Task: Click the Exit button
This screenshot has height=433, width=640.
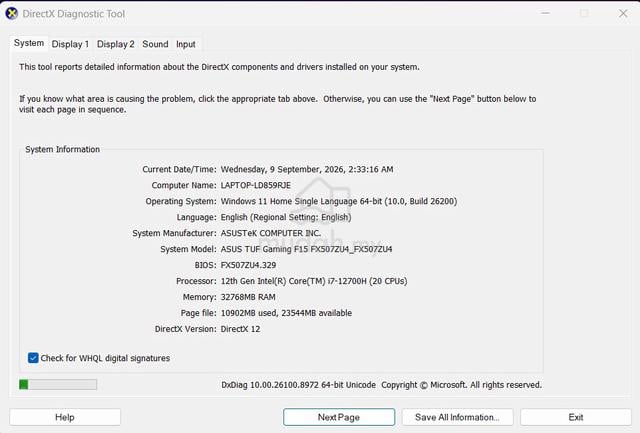Action: (x=576, y=417)
